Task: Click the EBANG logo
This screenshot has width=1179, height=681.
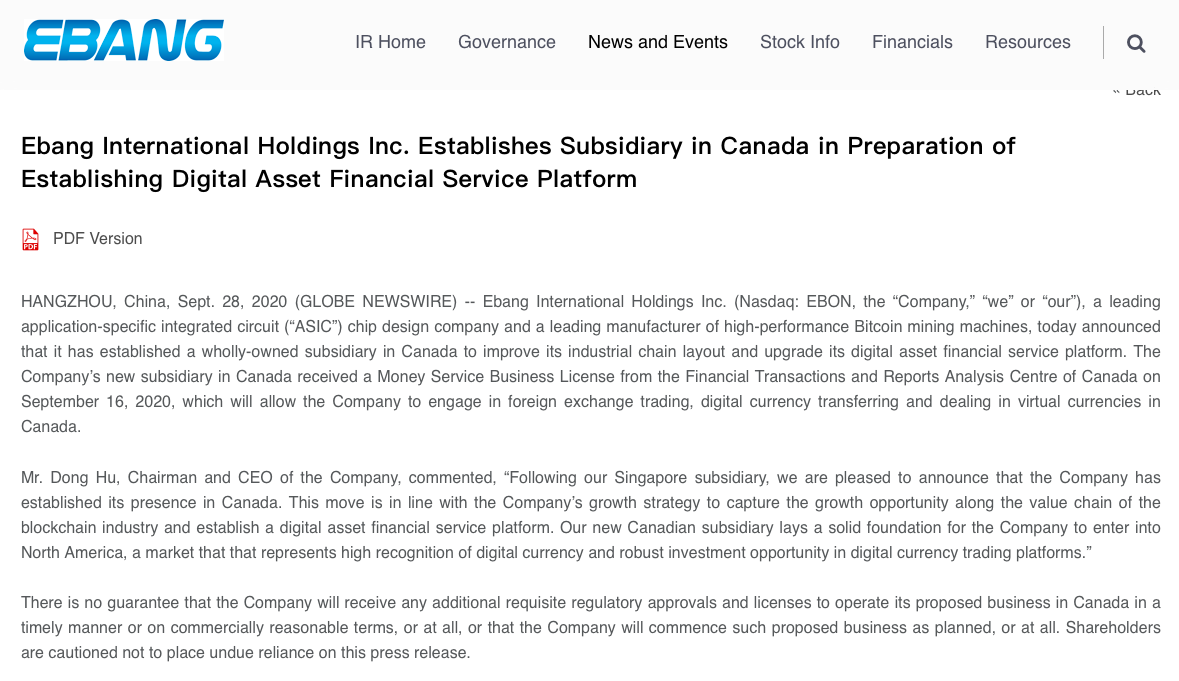Action: [123, 42]
